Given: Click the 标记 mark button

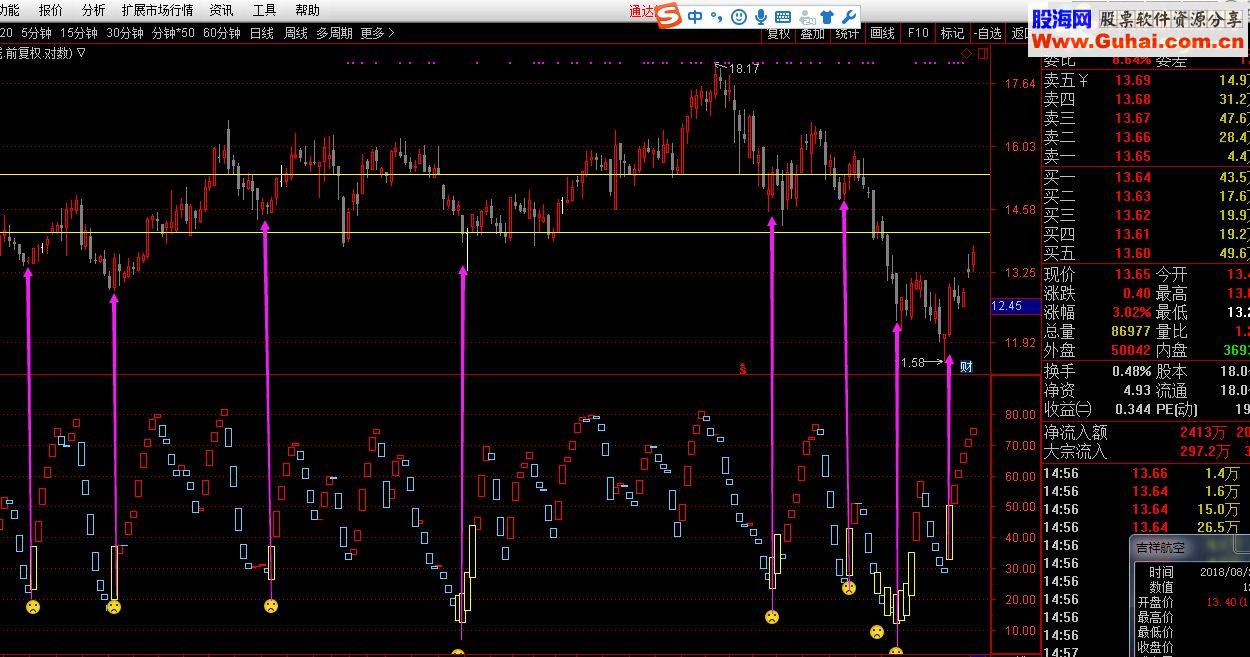Looking at the screenshot, I should tap(952, 33).
